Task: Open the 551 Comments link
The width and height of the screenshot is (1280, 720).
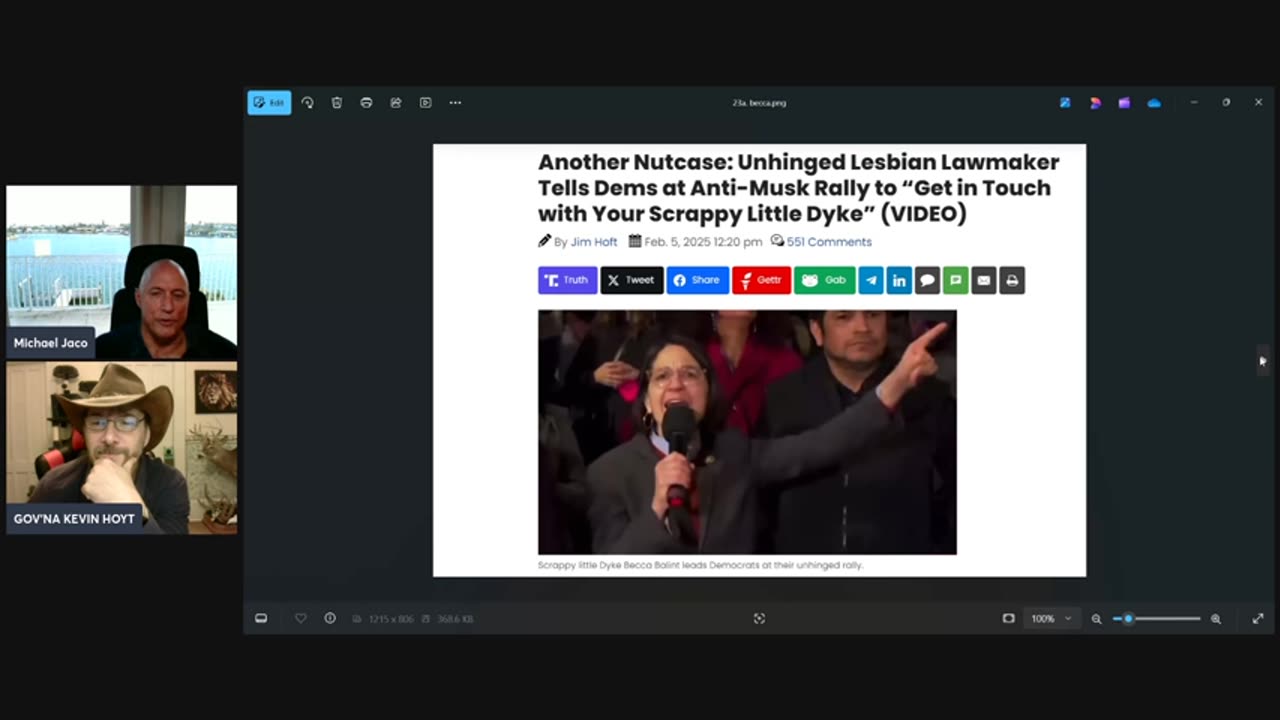Action: [829, 242]
